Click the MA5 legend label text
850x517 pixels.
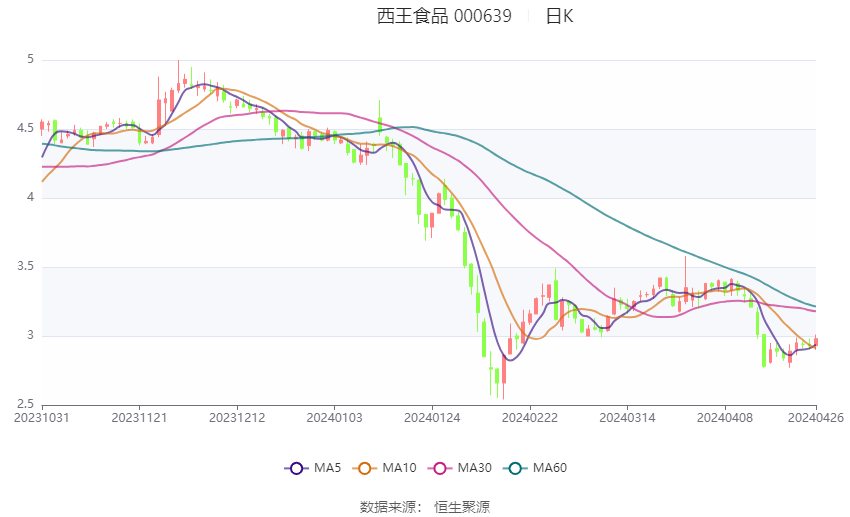coord(327,468)
